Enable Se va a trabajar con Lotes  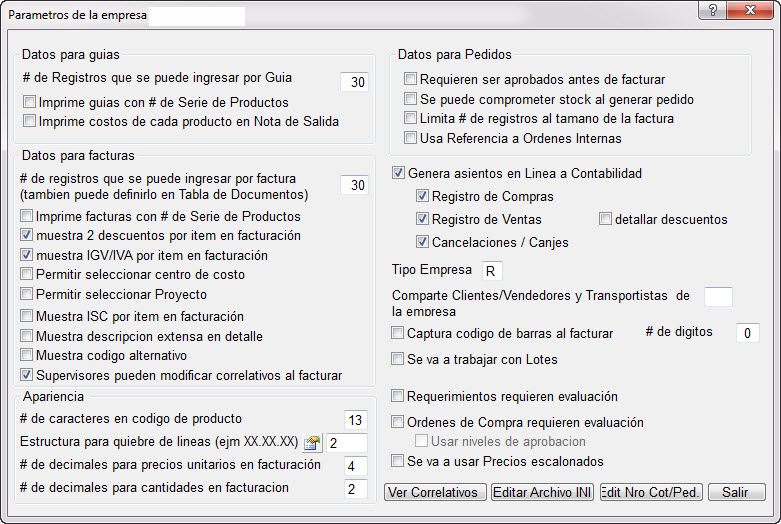point(399,359)
